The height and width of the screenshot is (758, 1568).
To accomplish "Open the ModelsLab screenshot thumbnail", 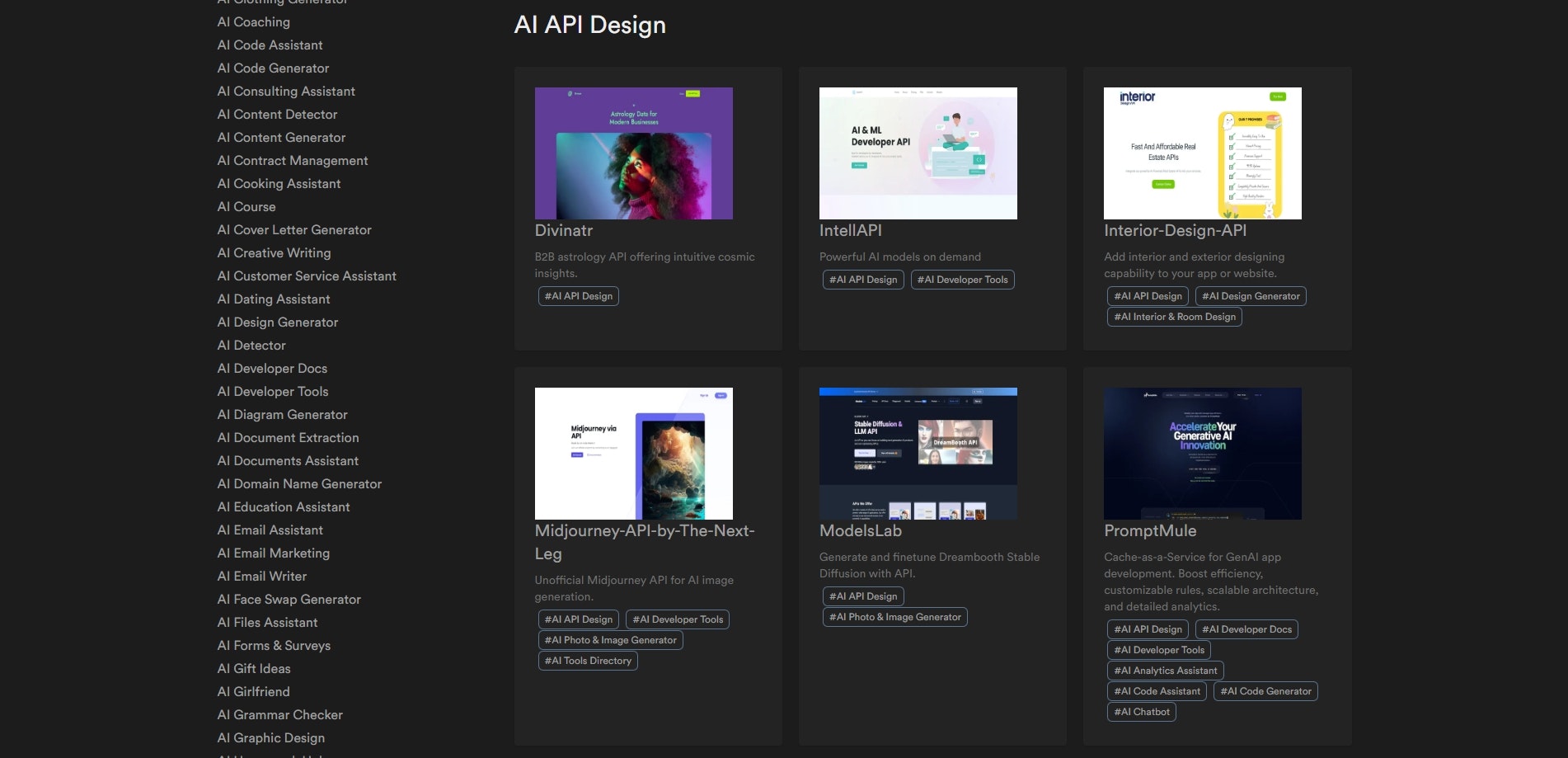I will 918,454.
